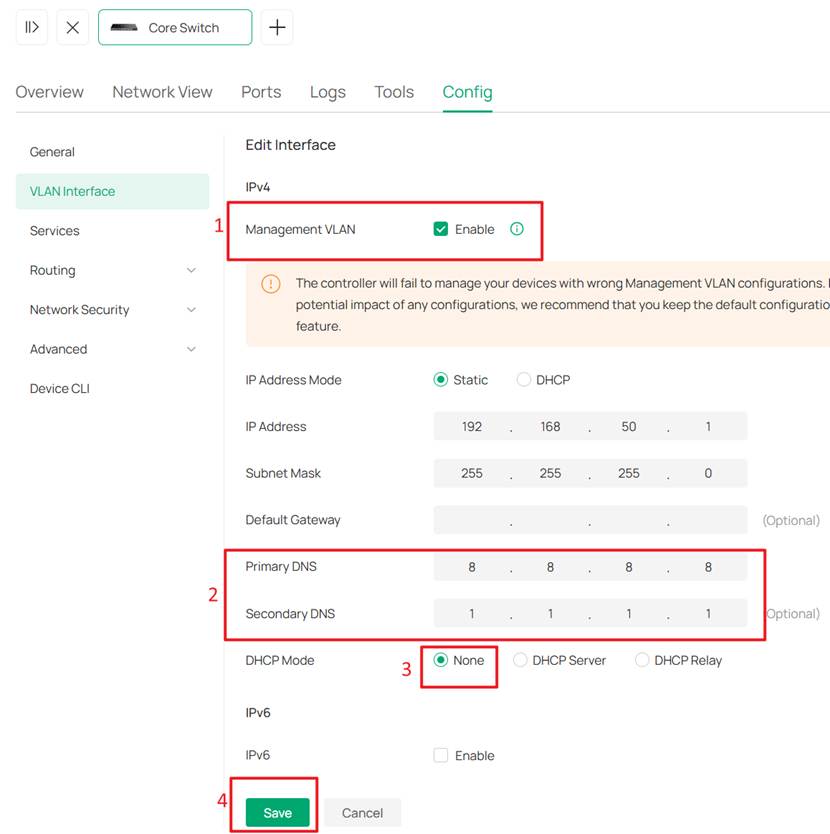Click the Default Gateway label
The image size is (830, 834).
pyautogui.click(x=293, y=520)
